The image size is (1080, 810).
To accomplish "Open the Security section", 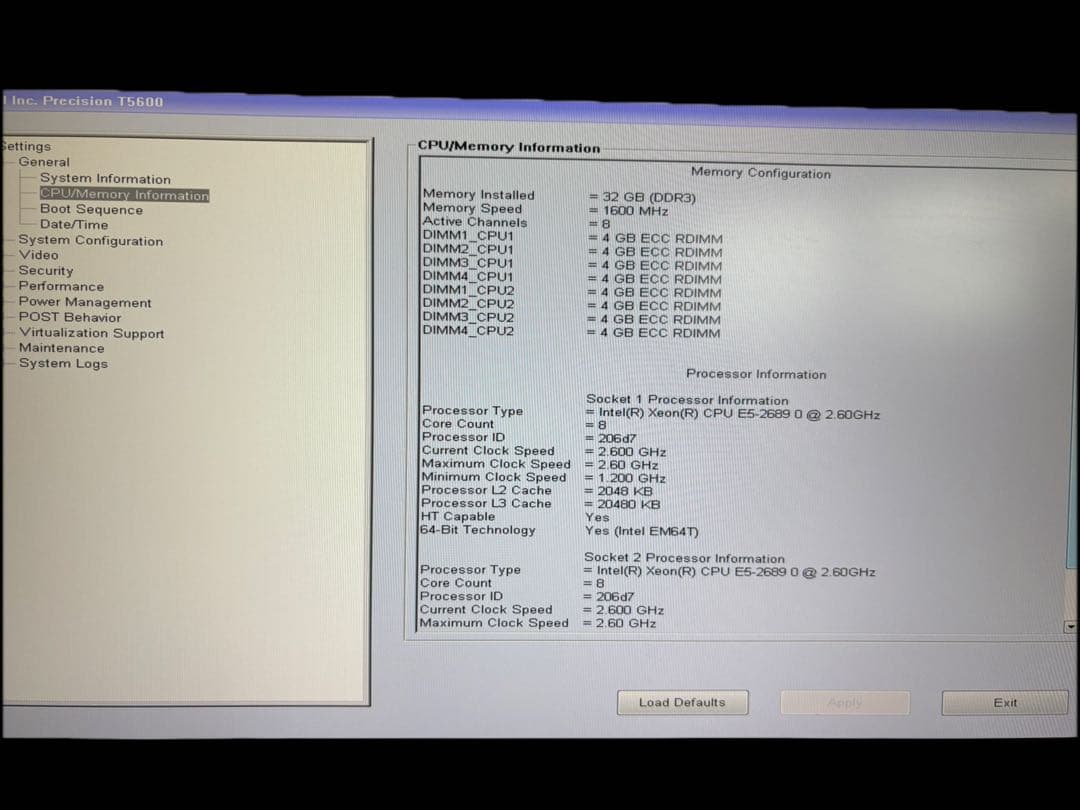I will [x=46, y=270].
